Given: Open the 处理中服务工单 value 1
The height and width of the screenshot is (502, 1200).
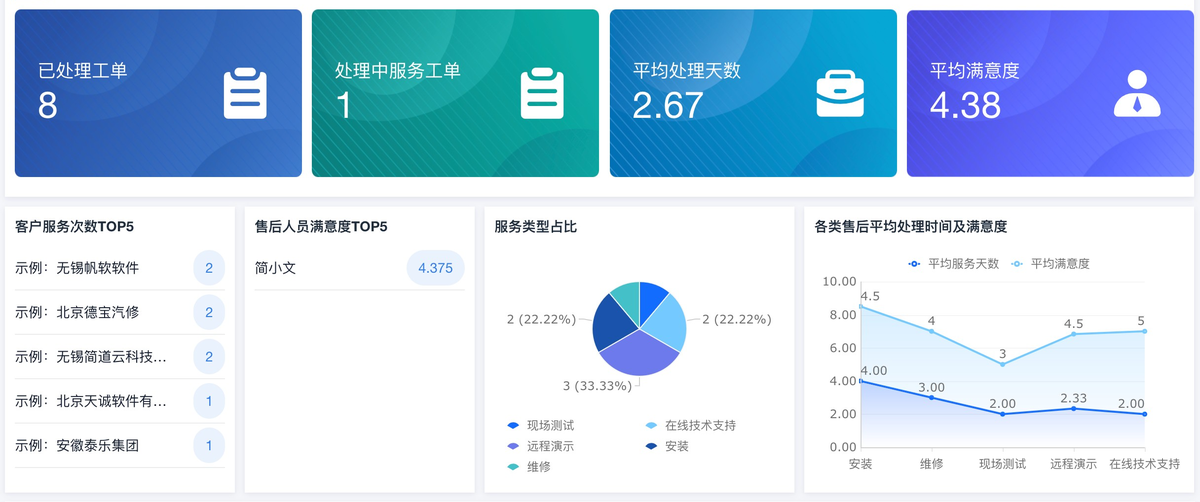Looking at the screenshot, I should pos(344,105).
